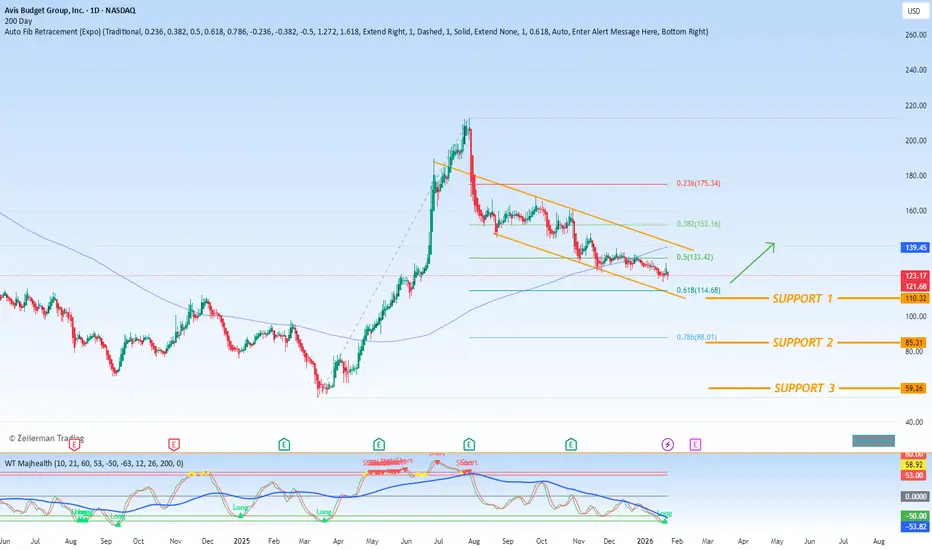Viewport: 932px width, 550px height.
Task: Click the purple lightning bolt event icon
Action: click(667, 444)
